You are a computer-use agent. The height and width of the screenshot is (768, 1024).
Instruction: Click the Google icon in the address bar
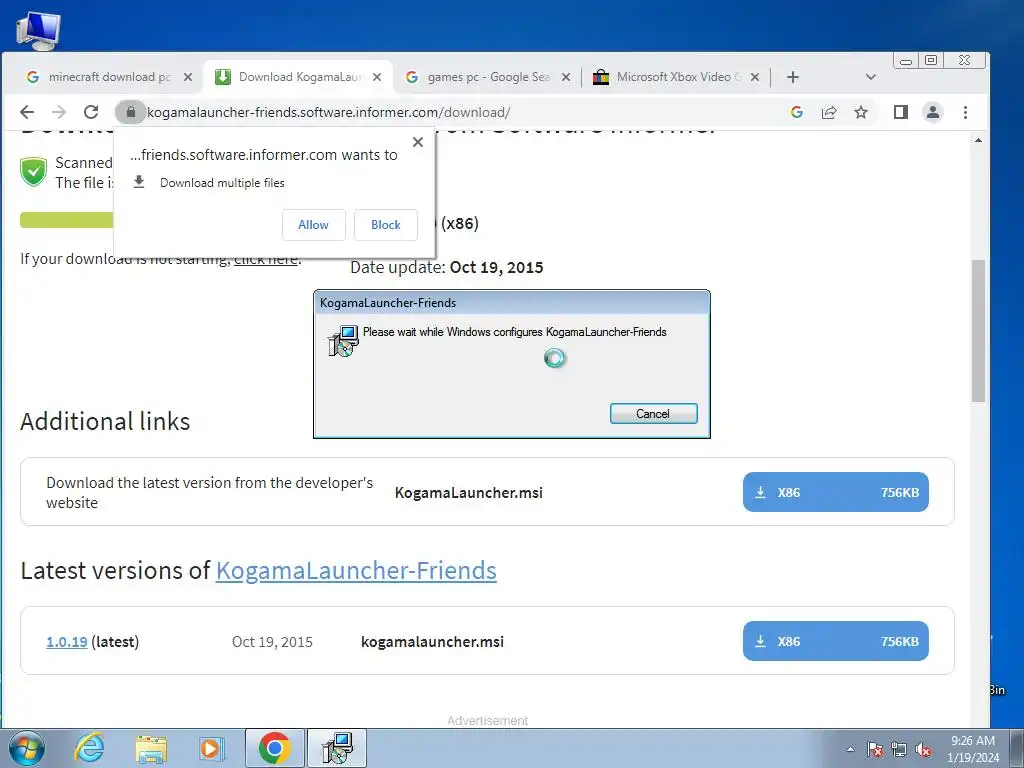797,112
